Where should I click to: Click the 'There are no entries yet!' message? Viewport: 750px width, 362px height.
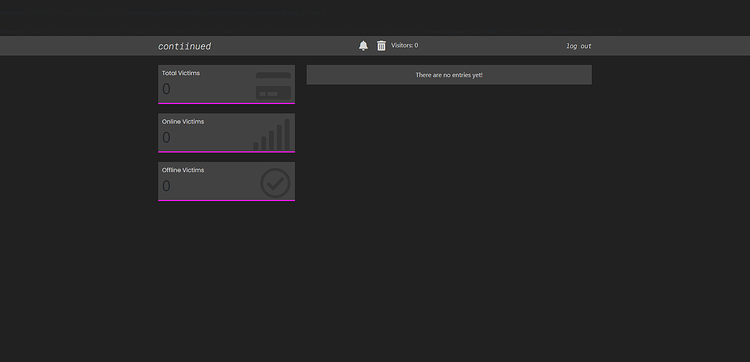tap(449, 75)
